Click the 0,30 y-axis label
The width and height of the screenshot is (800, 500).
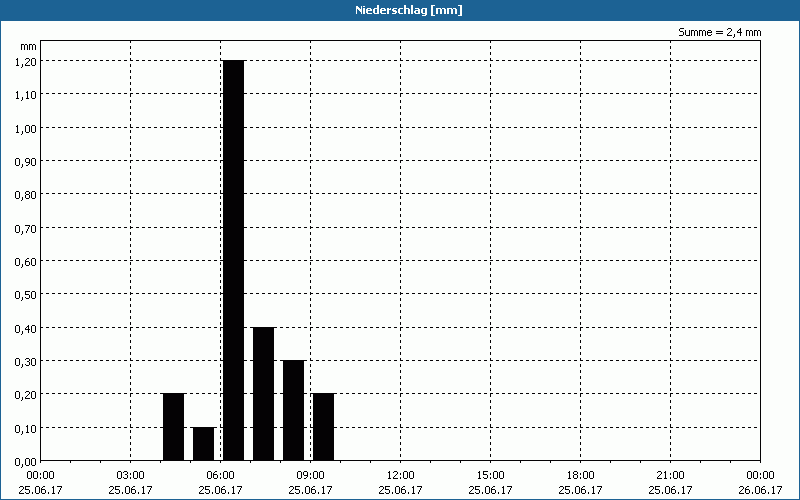pos(26,361)
